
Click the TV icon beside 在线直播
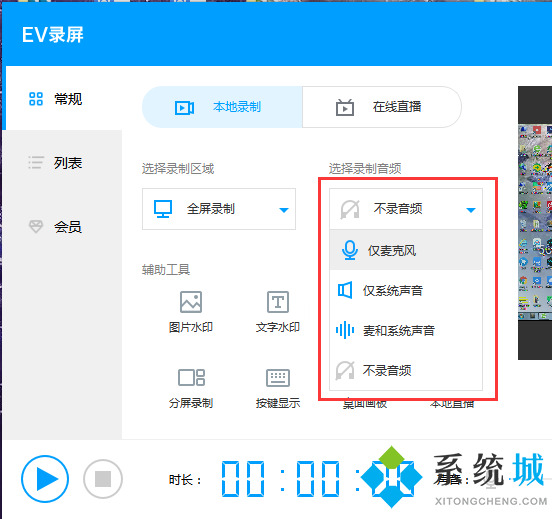pyautogui.click(x=345, y=107)
